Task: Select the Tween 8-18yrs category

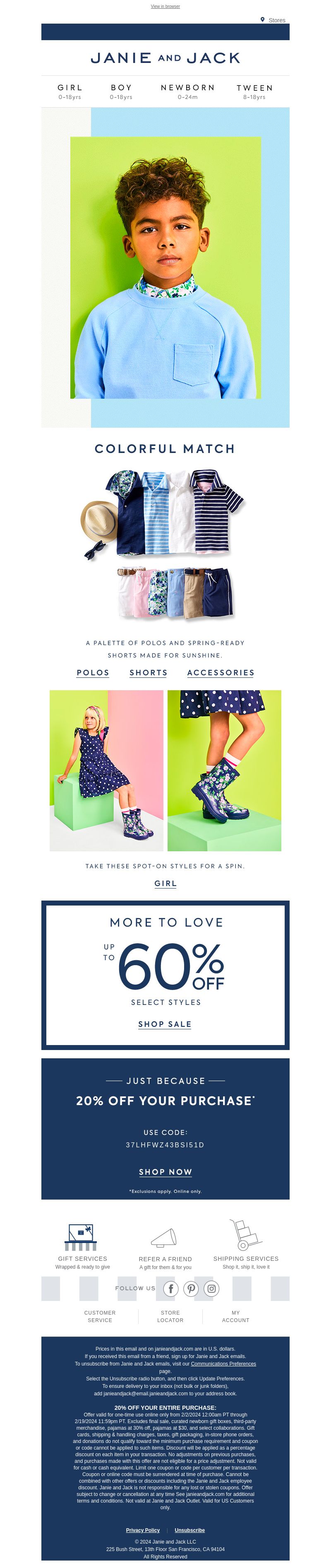Action: [254, 92]
